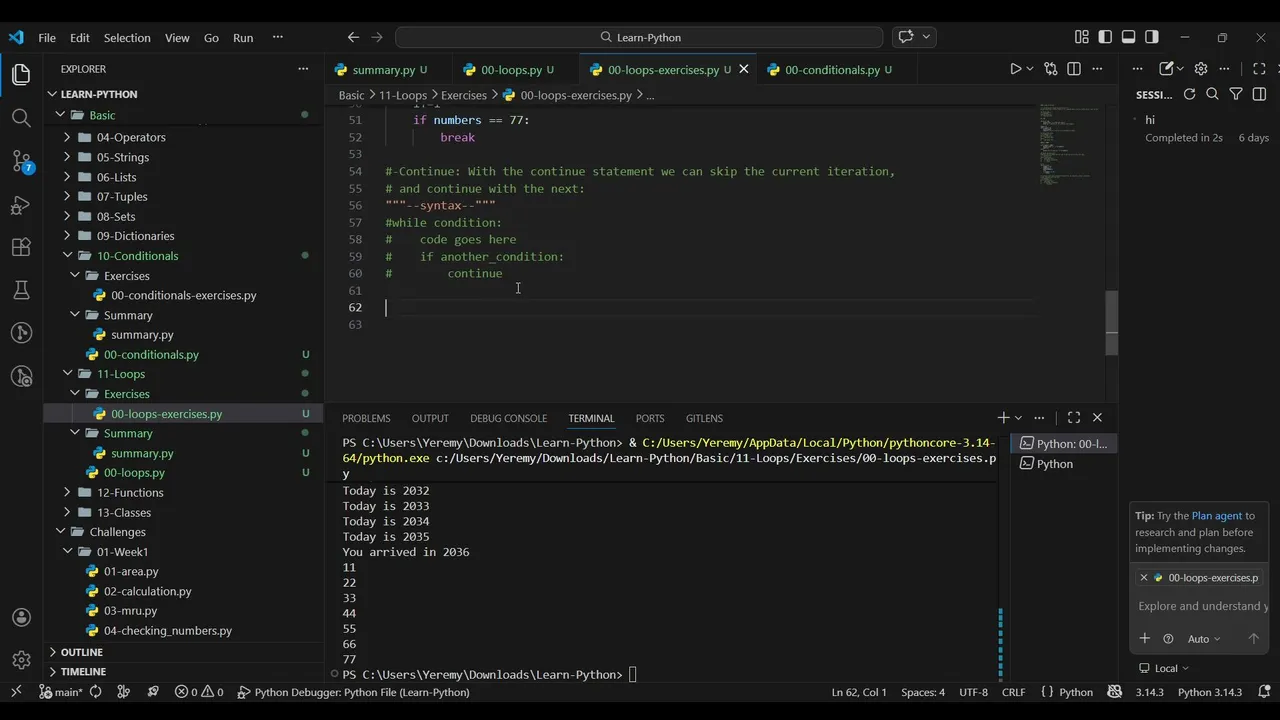Open the Source Control view
Screen dimensions: 1280x720
pos(21,160)
